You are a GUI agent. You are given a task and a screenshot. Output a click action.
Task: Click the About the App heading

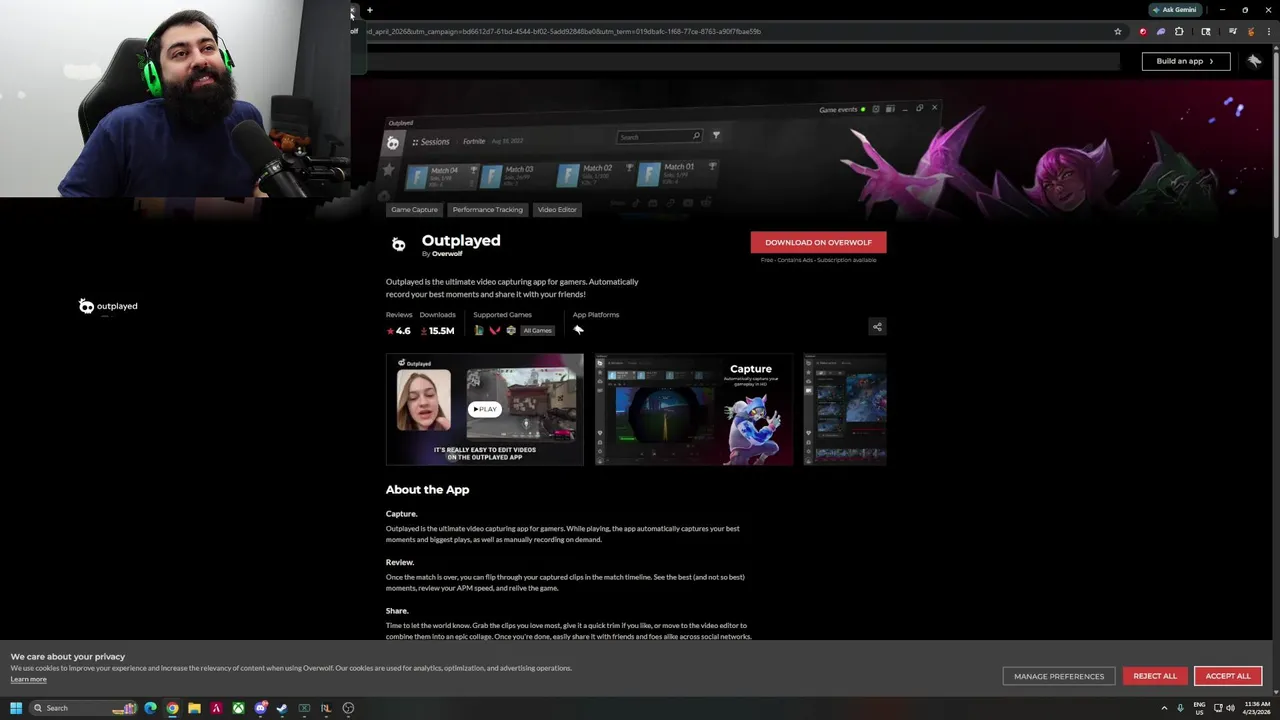(427, 490)
